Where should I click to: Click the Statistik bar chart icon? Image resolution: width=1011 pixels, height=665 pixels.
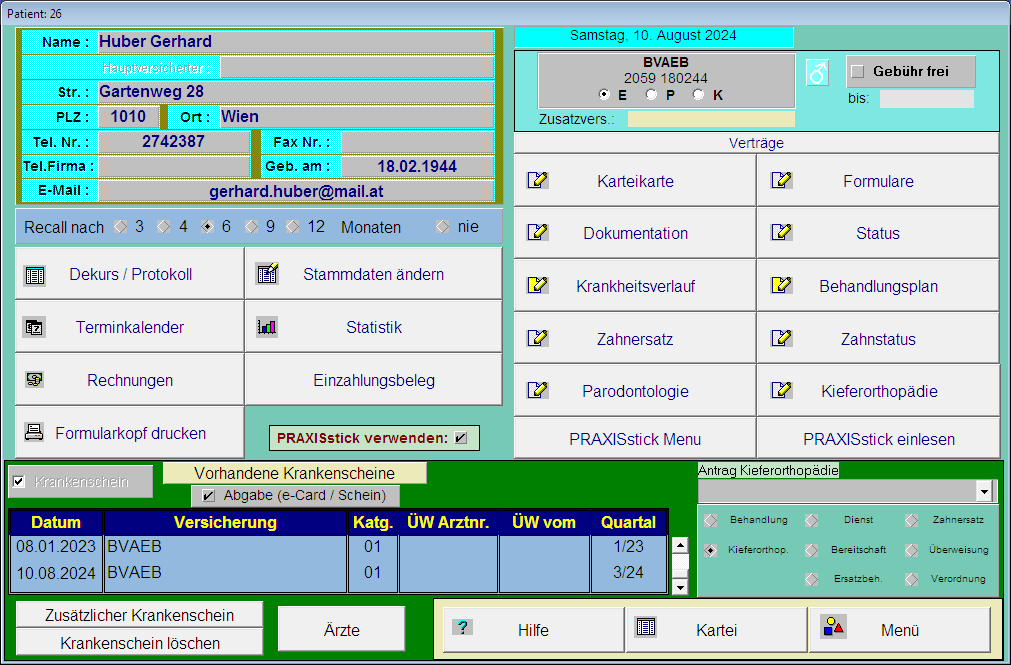(266, 327)
